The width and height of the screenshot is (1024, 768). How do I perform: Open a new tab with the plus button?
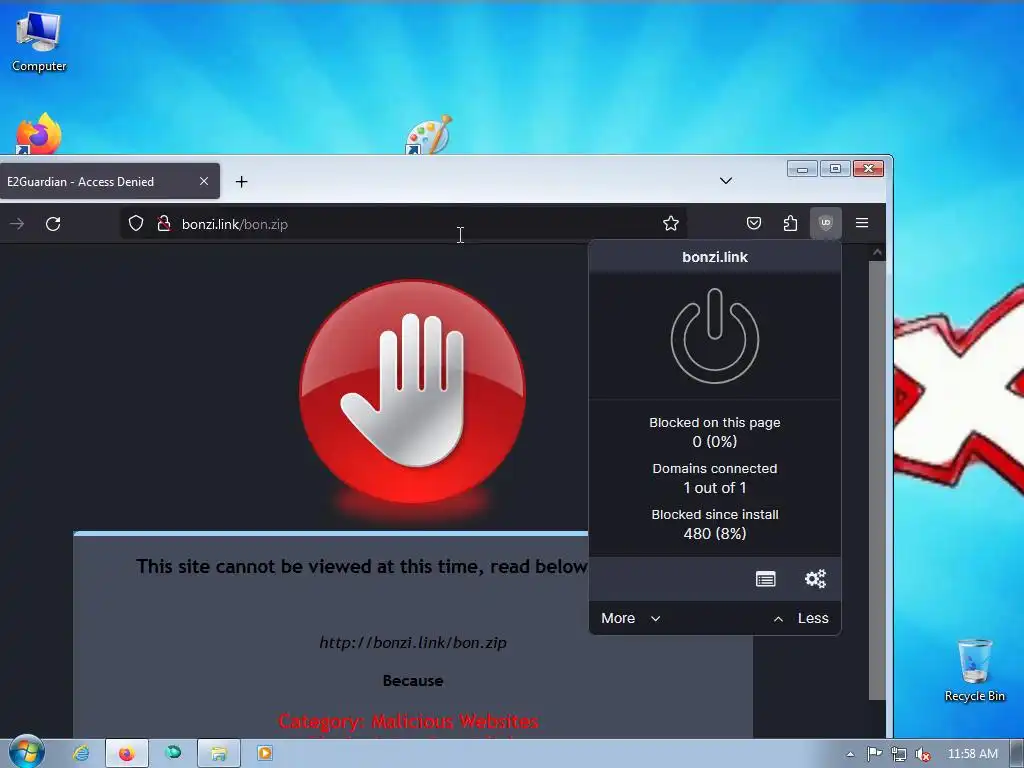click(x=242, y=182)
